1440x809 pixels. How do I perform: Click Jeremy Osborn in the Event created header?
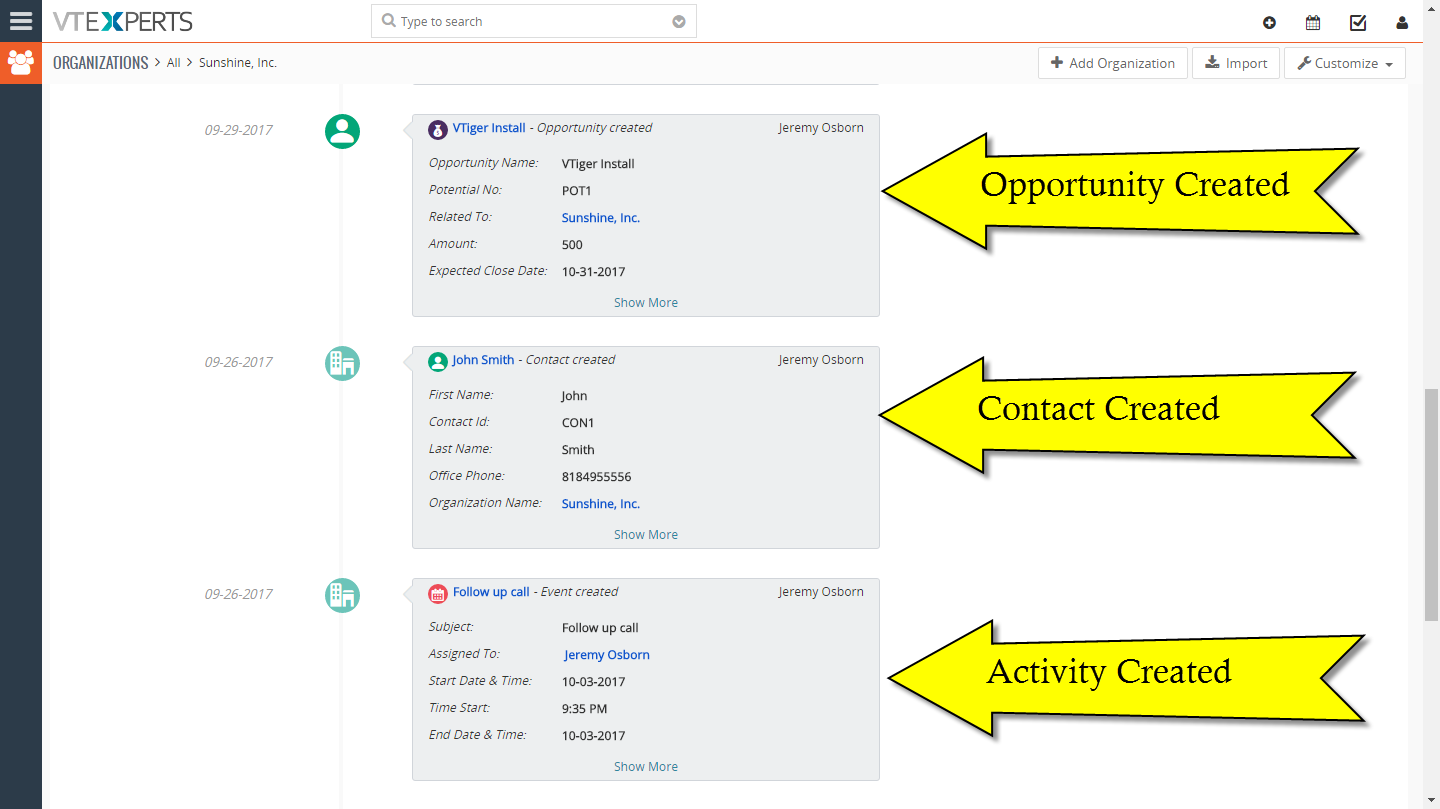point(821,592)
